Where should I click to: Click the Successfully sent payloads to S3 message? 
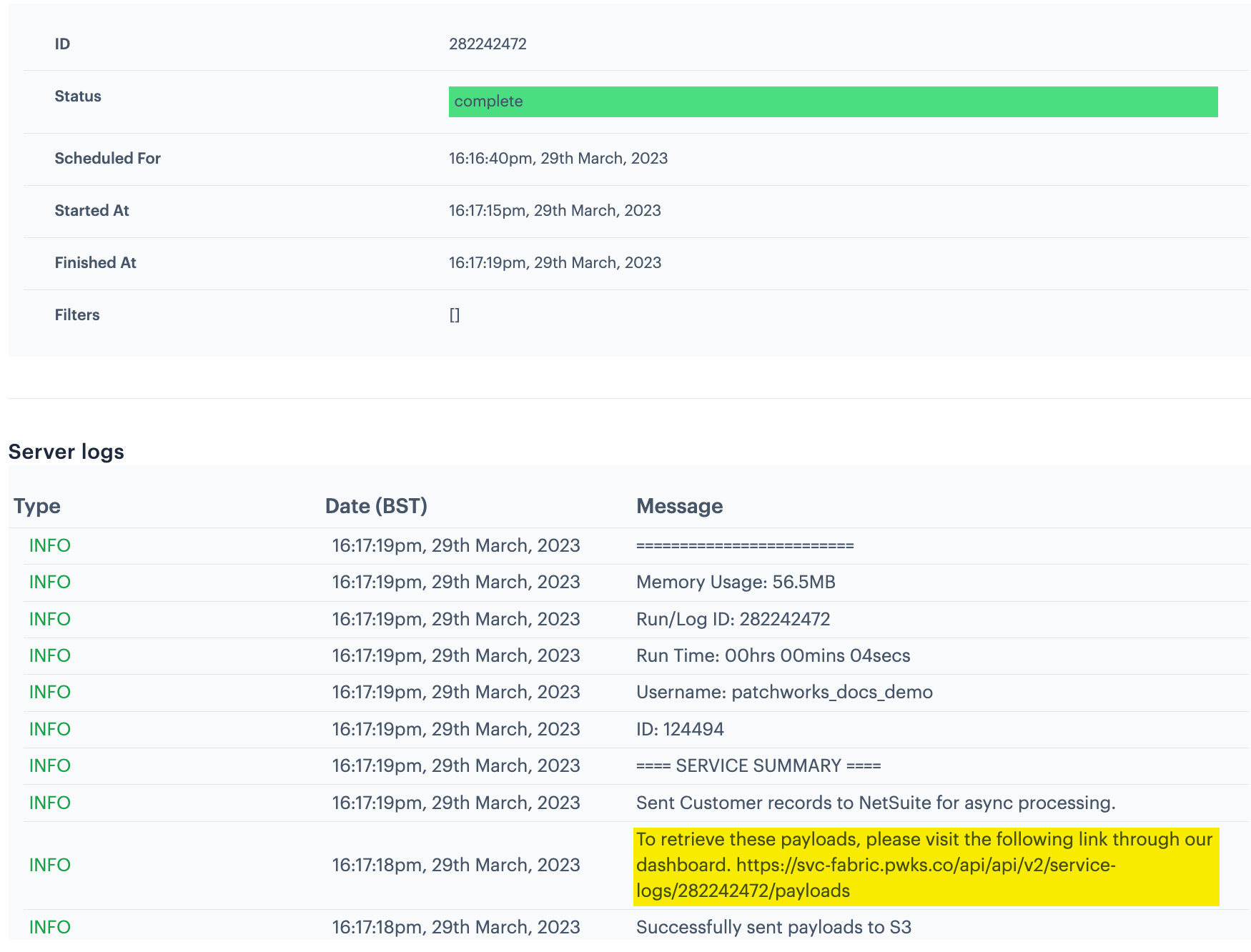click(x=773, y=928)
